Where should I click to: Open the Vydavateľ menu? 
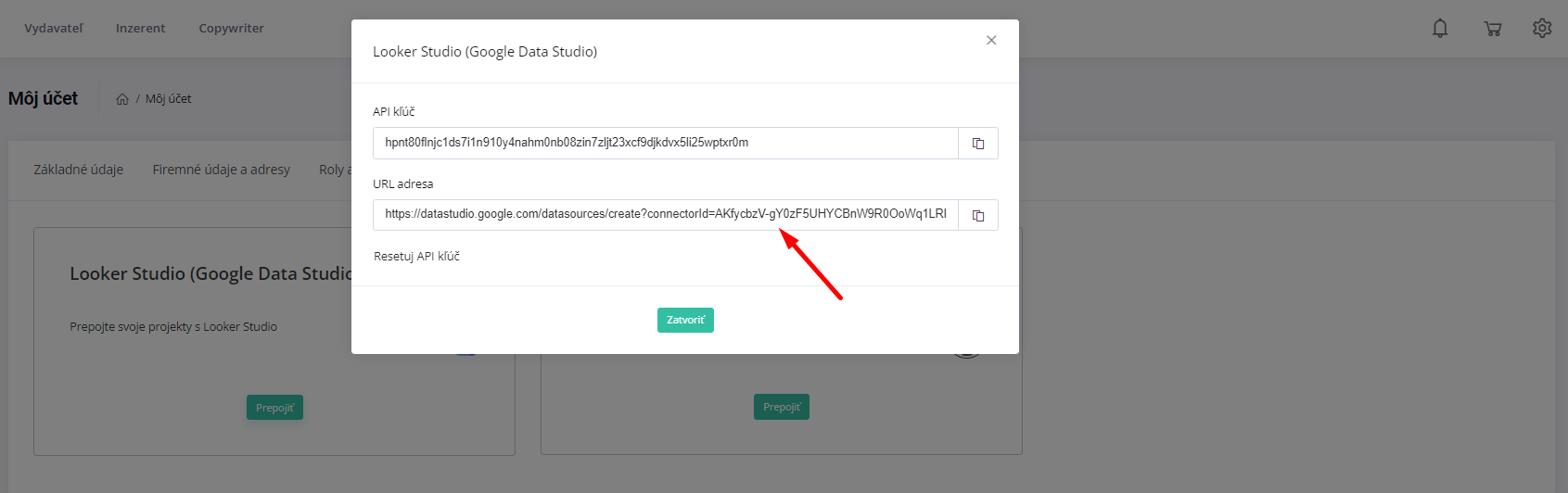54,29
